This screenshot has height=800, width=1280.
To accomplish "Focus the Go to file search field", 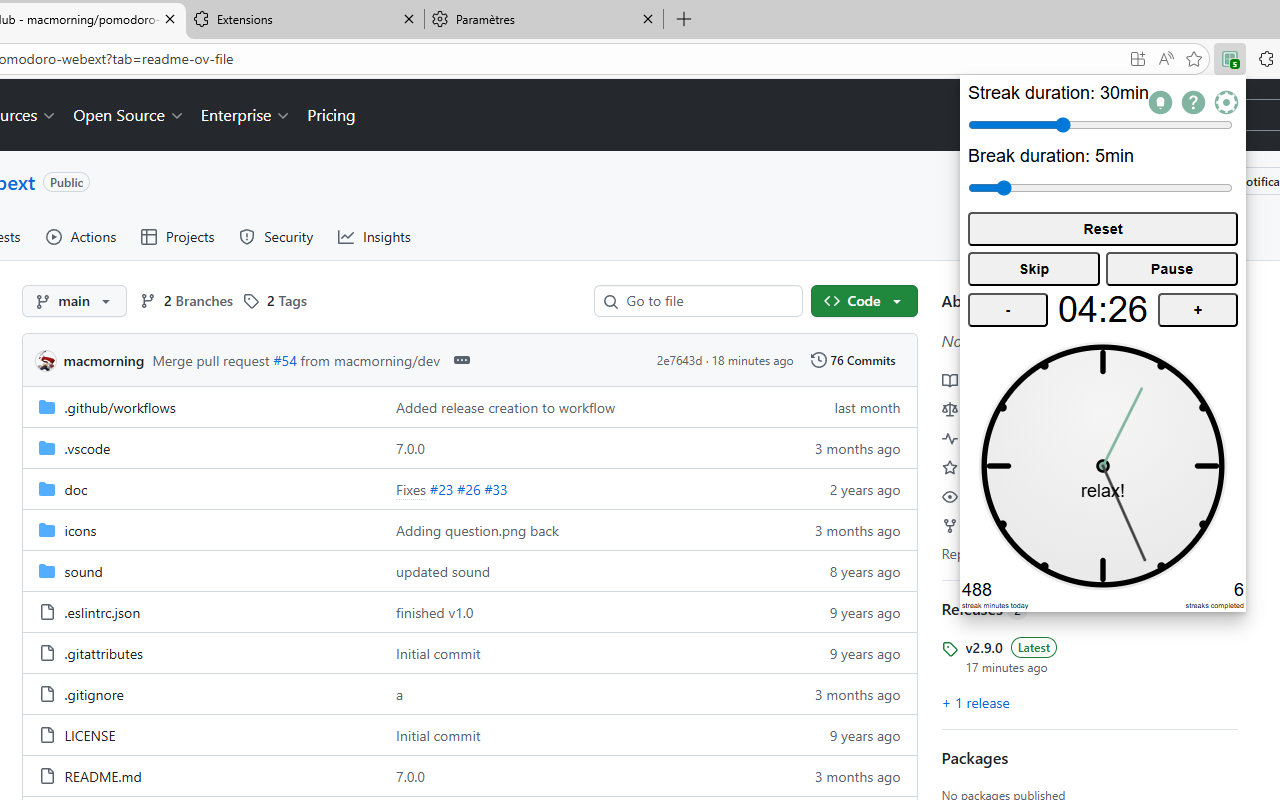I will click(698, 301).
